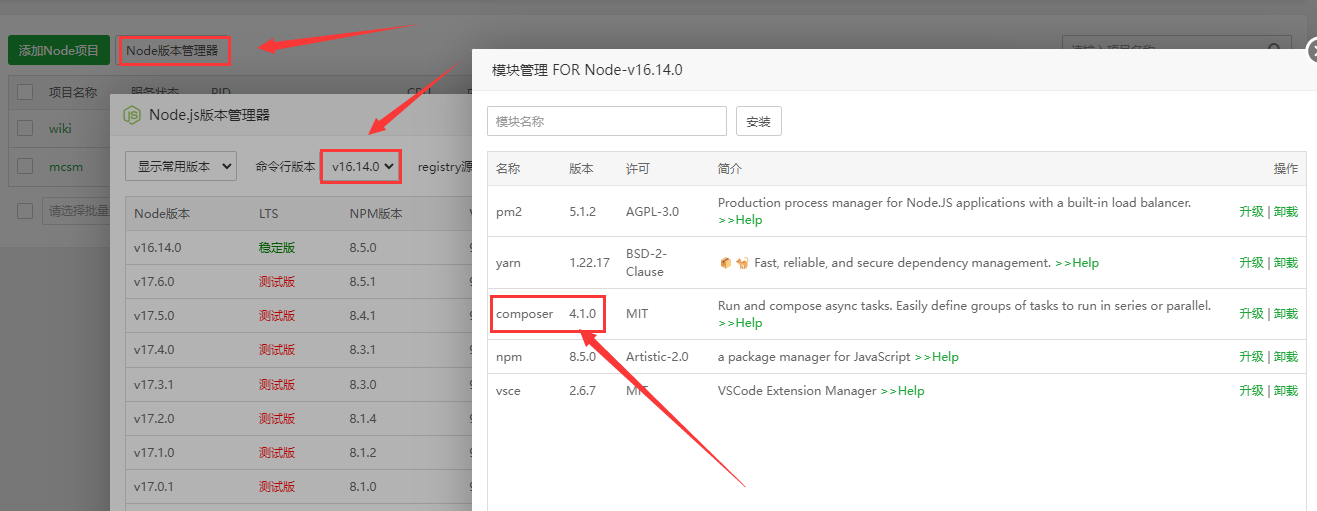Screen dimensions: 1317x511
Task: Open the mcsm project link
Action: (x=64, y=167)
